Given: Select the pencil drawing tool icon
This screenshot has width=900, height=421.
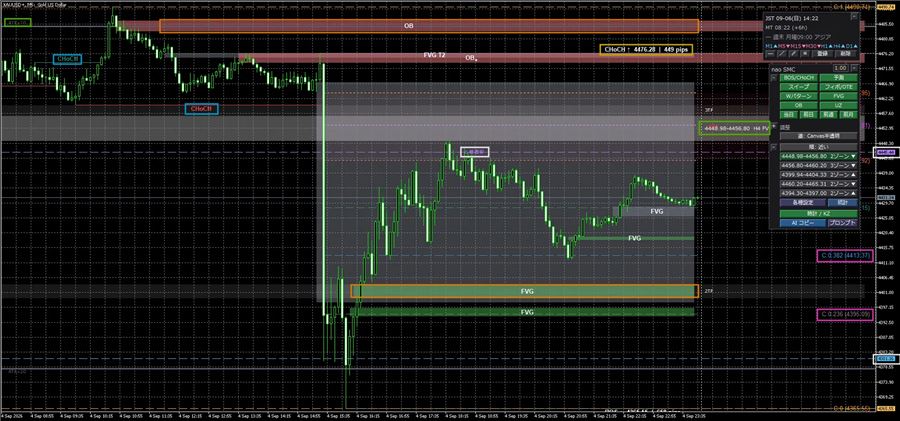Looking at the screenshot, I should tap(793, 53).
